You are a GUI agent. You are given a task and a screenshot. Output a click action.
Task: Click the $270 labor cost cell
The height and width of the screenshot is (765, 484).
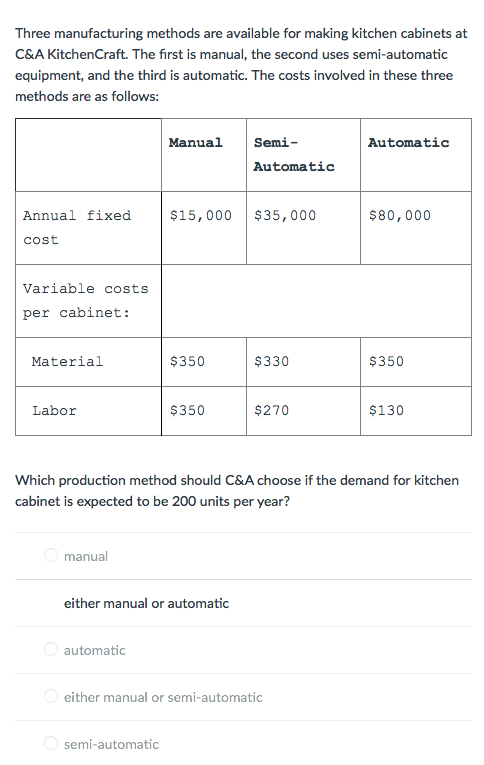coord(303,411)
